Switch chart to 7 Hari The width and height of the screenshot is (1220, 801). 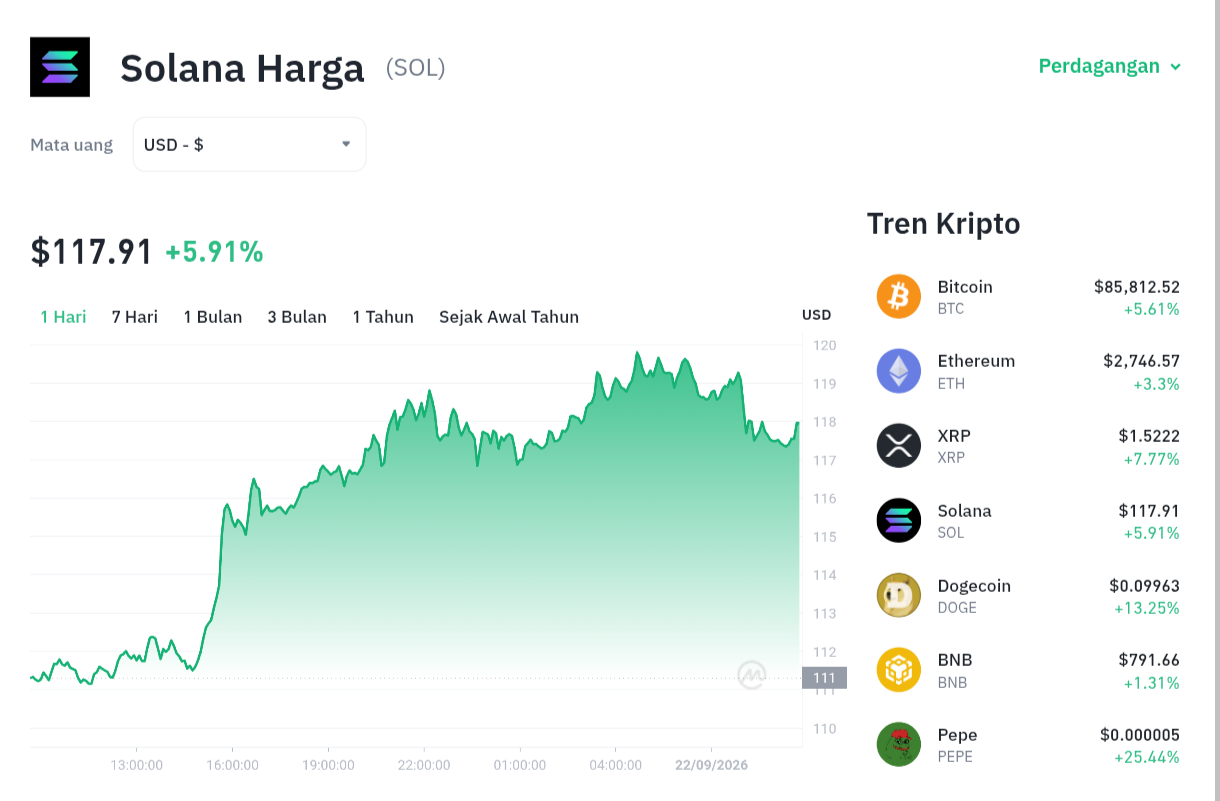(135, 317)
